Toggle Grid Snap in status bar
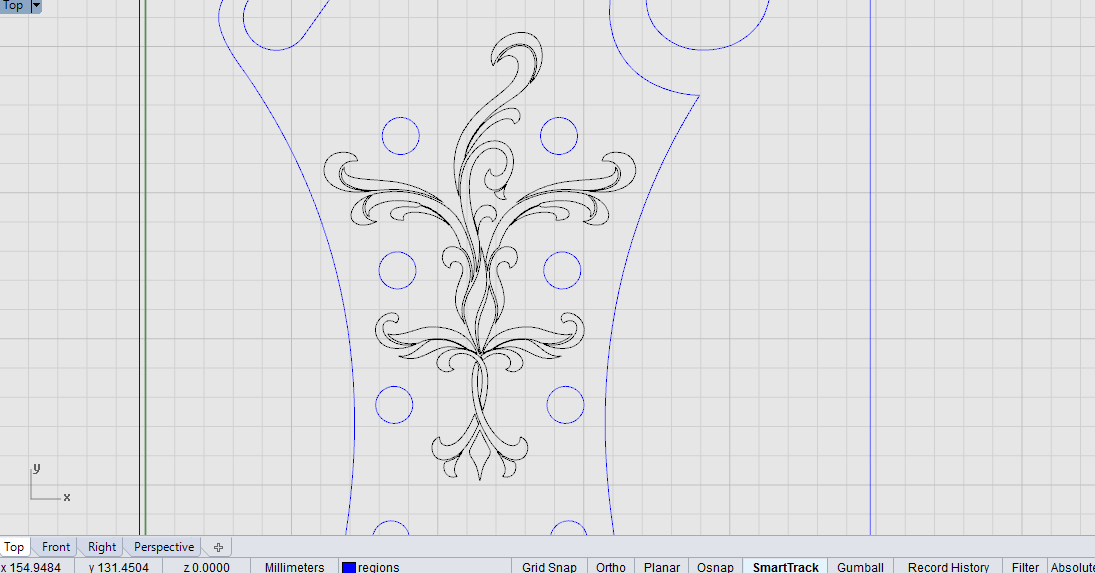 click(x=550, y=567)
